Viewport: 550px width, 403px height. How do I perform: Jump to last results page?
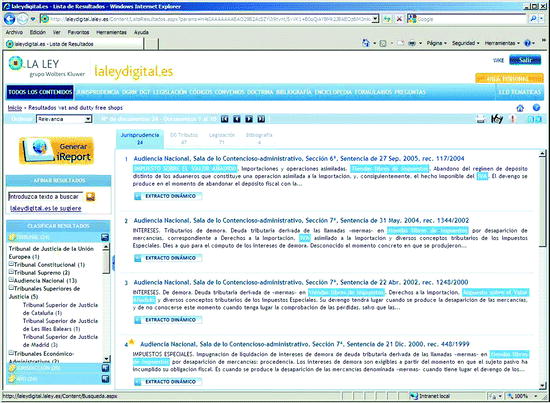pyautogui.click(x=261, y=119)
